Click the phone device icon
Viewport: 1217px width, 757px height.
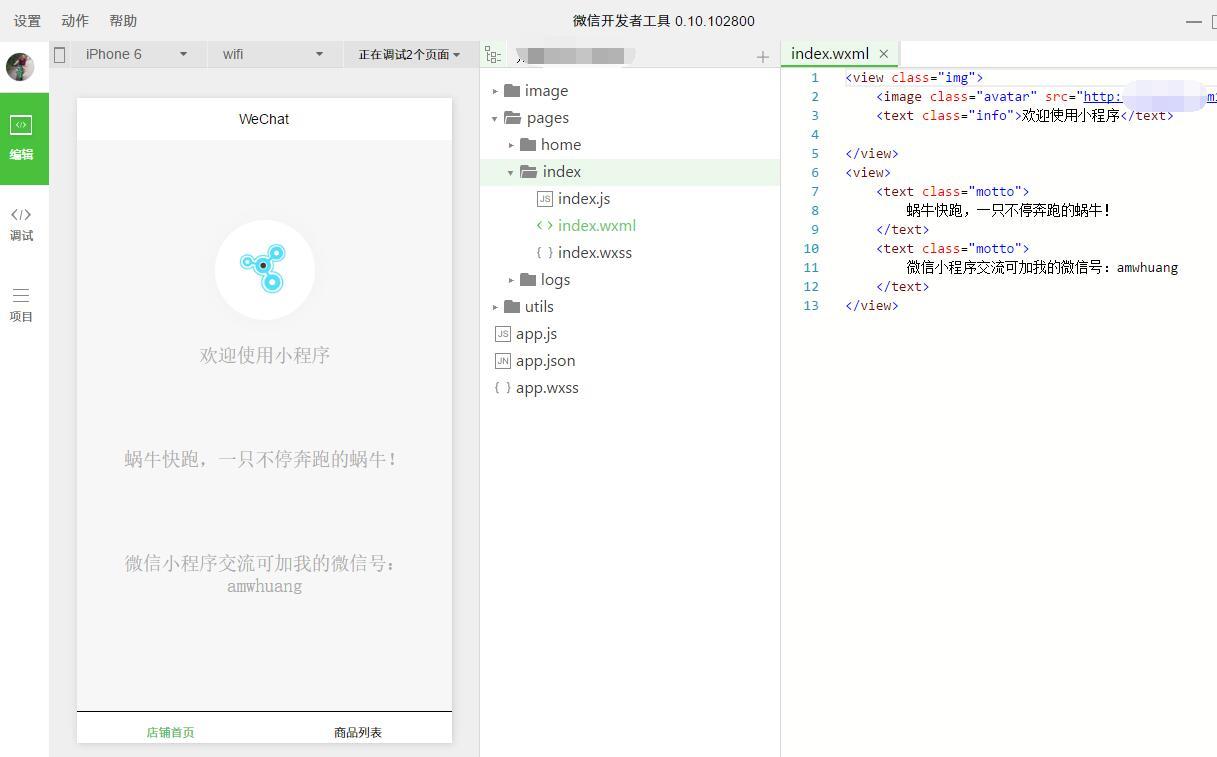(x=59, y=55)
